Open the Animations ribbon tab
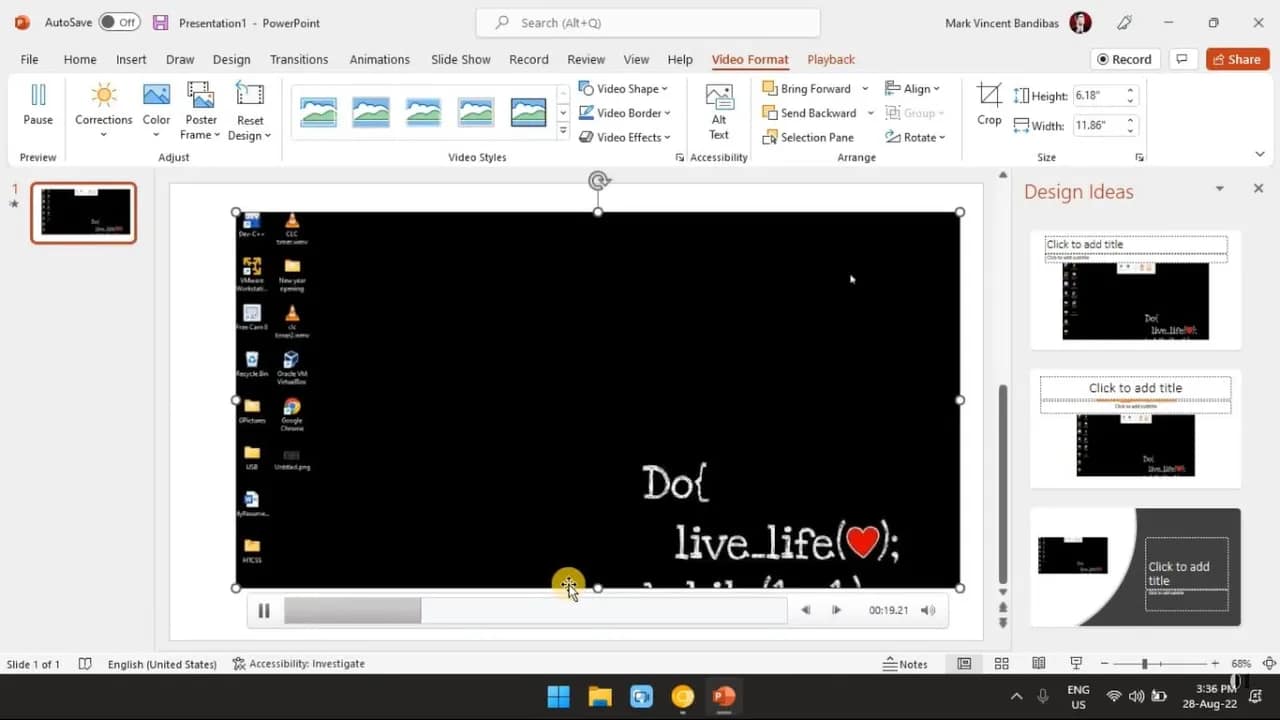 (379, 59)
